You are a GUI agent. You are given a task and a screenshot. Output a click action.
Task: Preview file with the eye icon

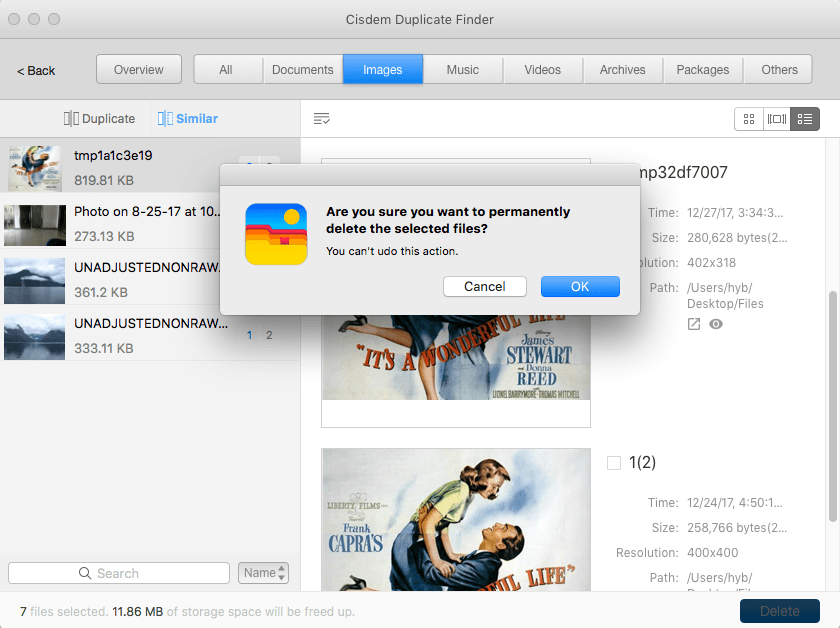pyautogui.click(x=716, y=324)
